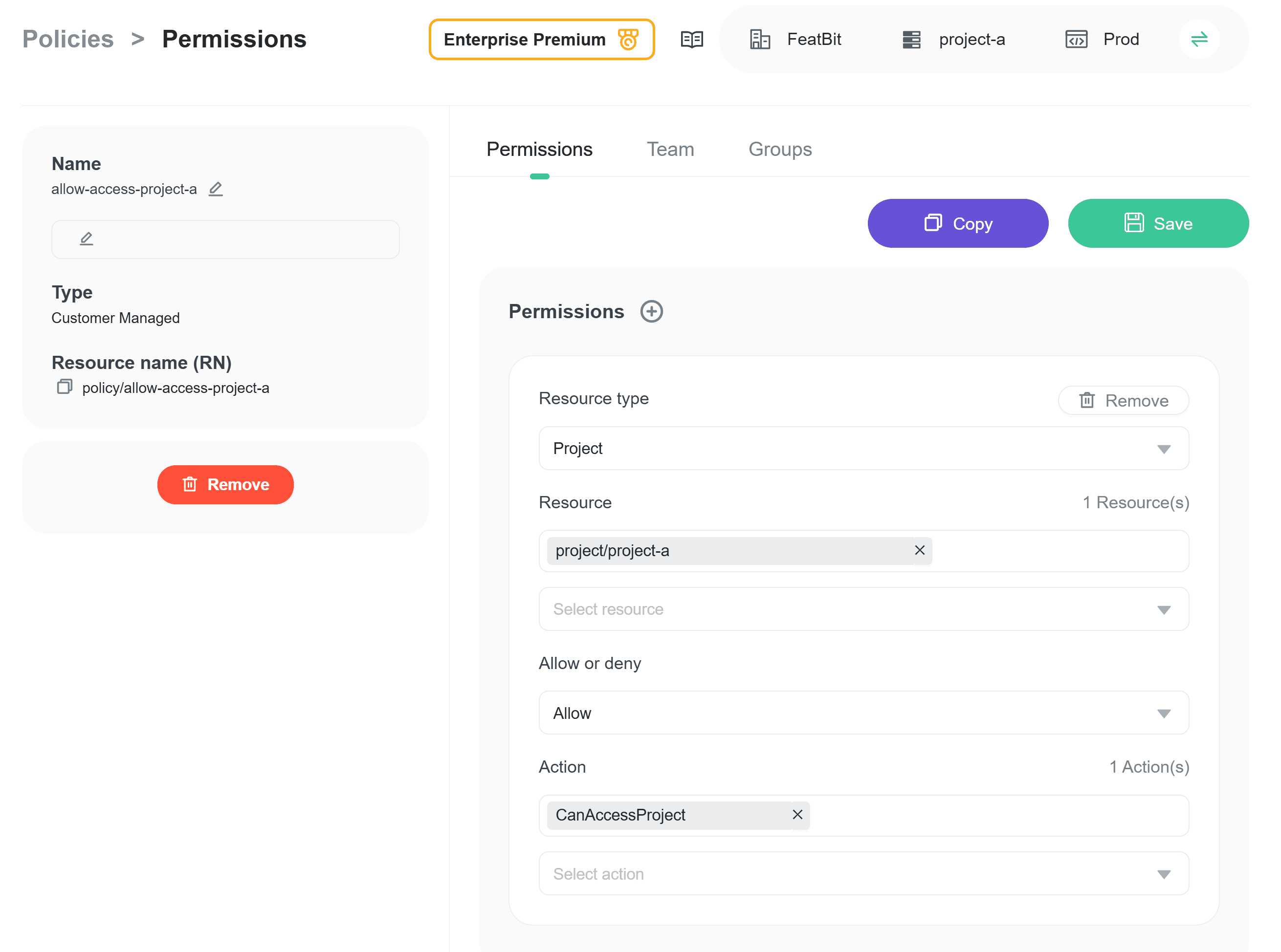Open the Resource type Project dropdown
The image size is (1281, 952).
[x=863, y=448]
